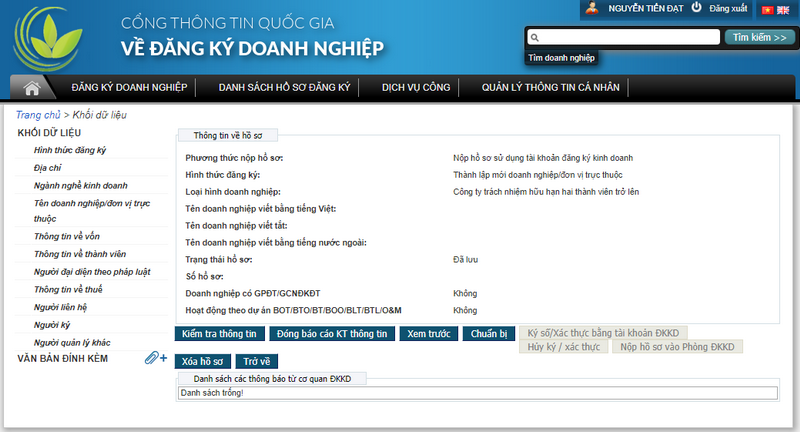Click Ký số/Xác thực bằng tài khoản ĐKKD button
800x432 pixels.
click(x=603, y=333)
